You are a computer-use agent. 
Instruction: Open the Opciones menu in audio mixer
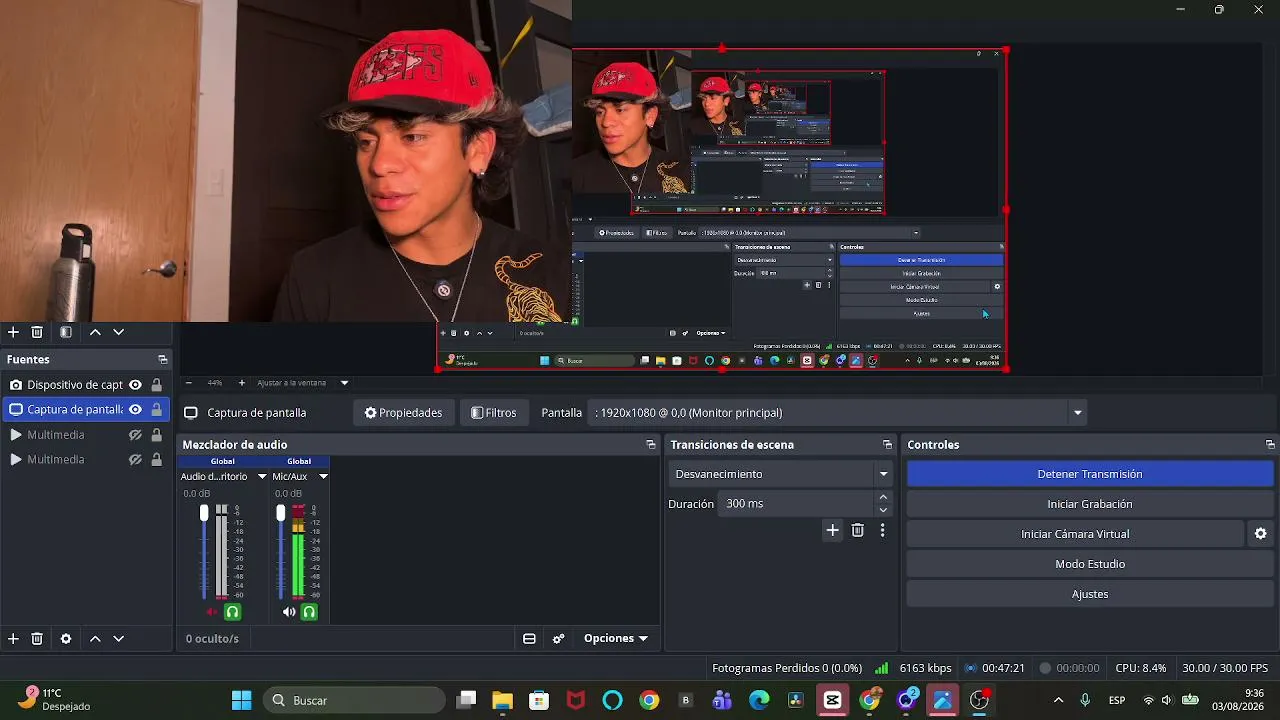pos(615,638)
